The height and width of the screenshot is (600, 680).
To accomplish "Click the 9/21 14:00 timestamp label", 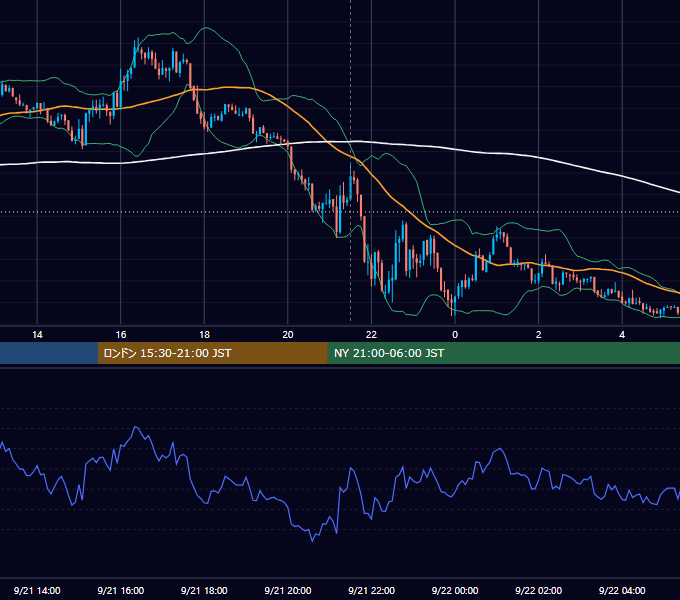I will pyautogui.click(x=37, y=590).
